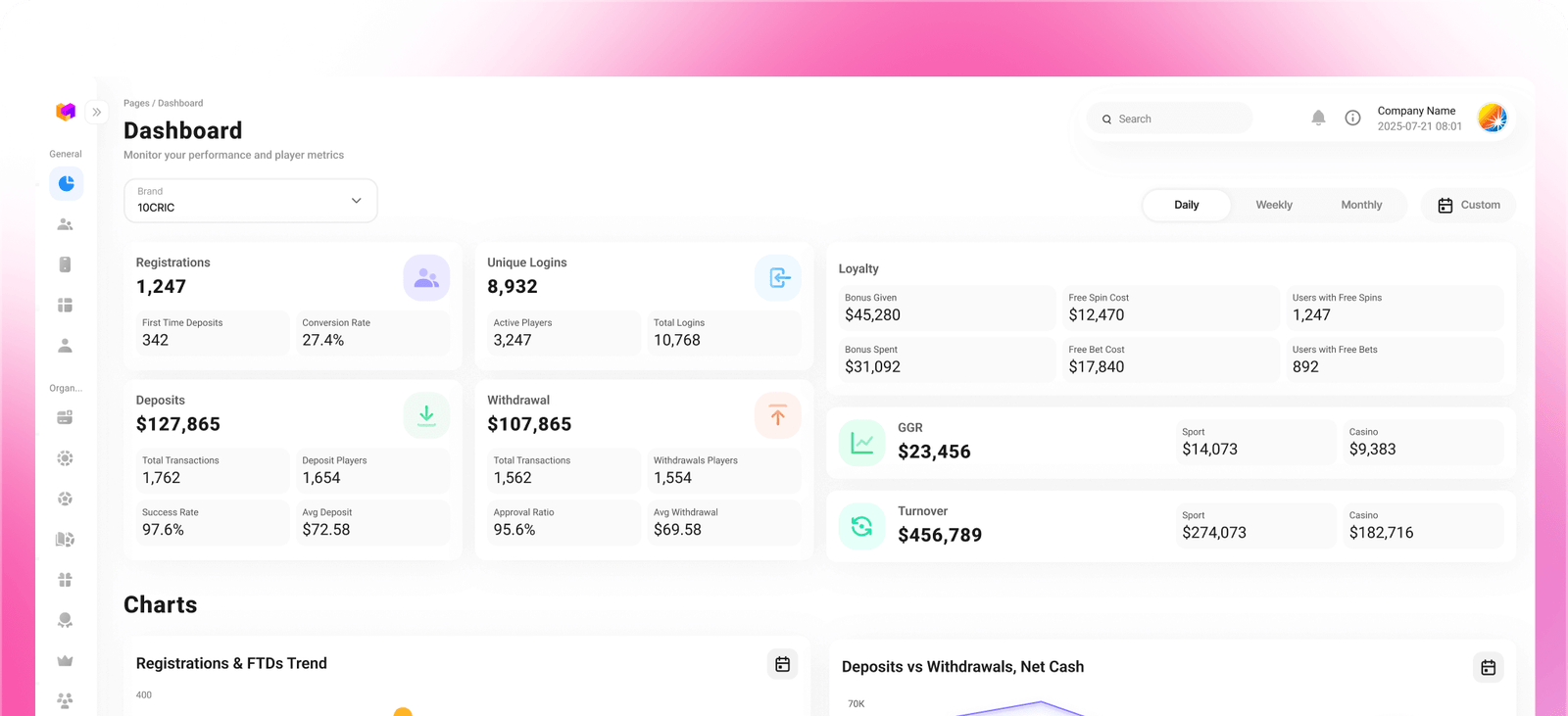This screenshot has width=1568, height=716.
Task: Click the Registrations card people icon
Action: 426,278
